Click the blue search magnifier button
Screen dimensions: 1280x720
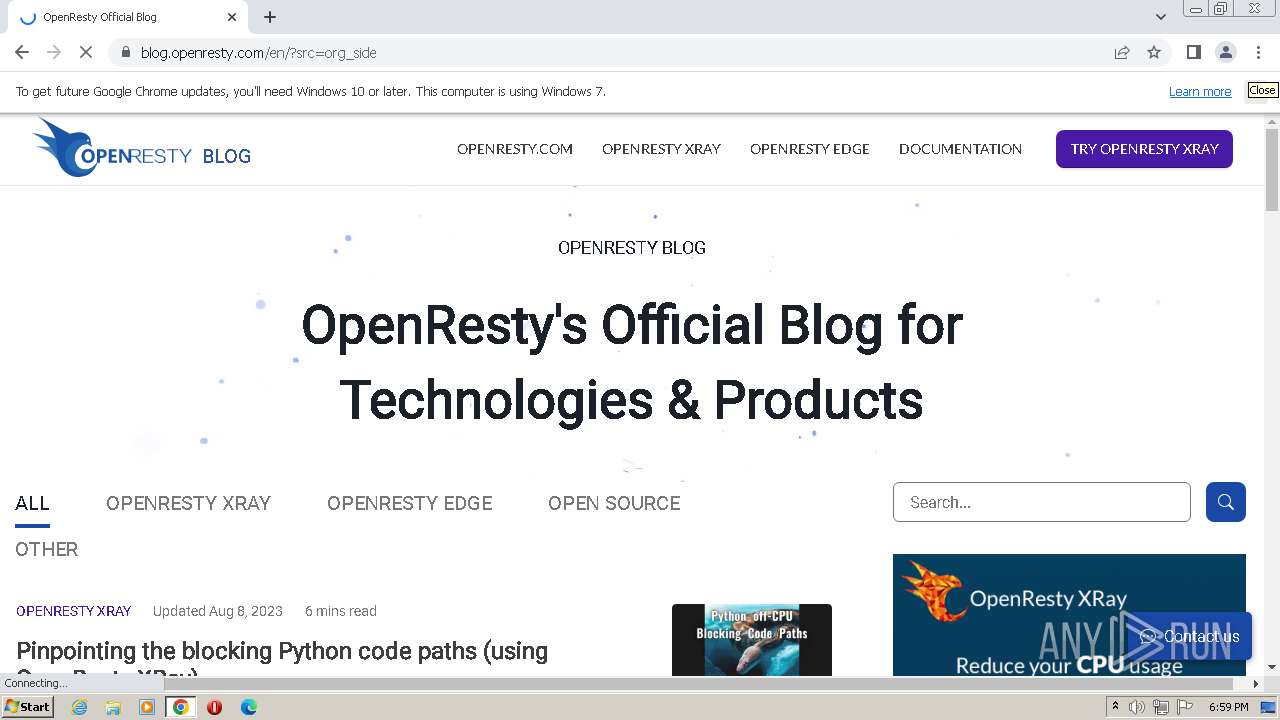click(1225, 502)
